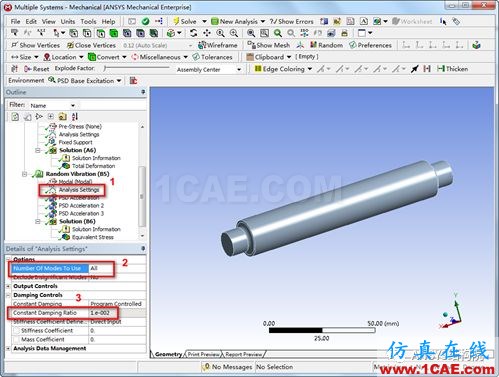Switch to the Report Preview tab

244,354
